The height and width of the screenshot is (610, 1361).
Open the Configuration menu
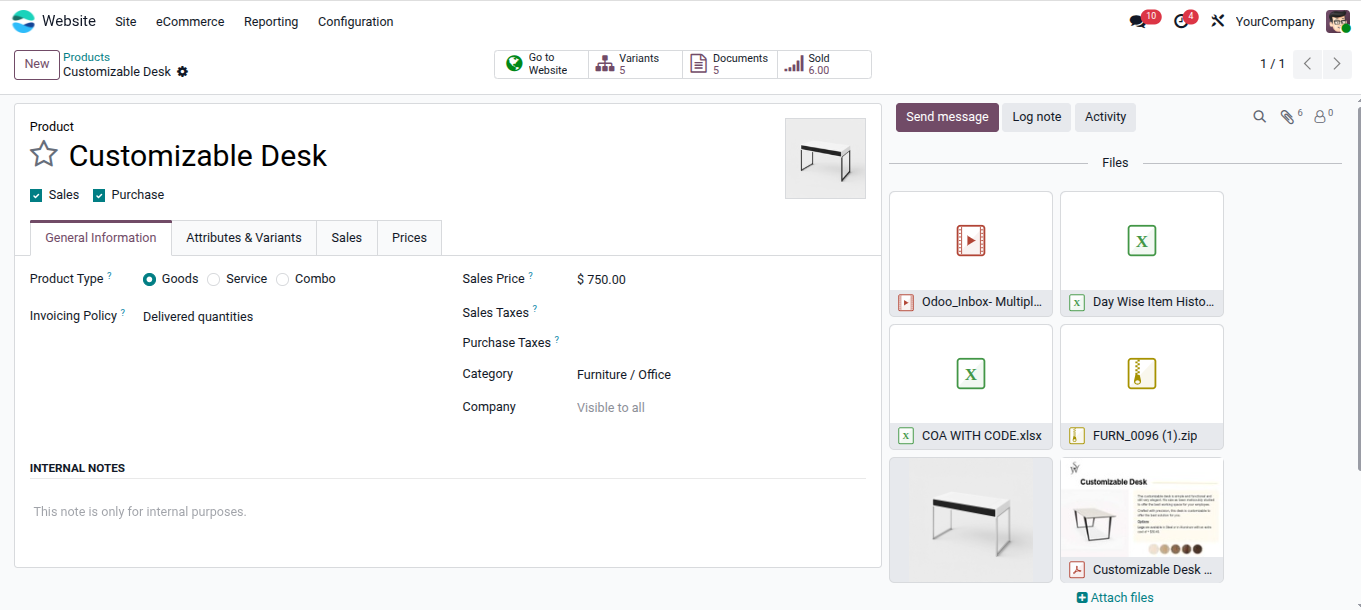[x=356, y=21]
